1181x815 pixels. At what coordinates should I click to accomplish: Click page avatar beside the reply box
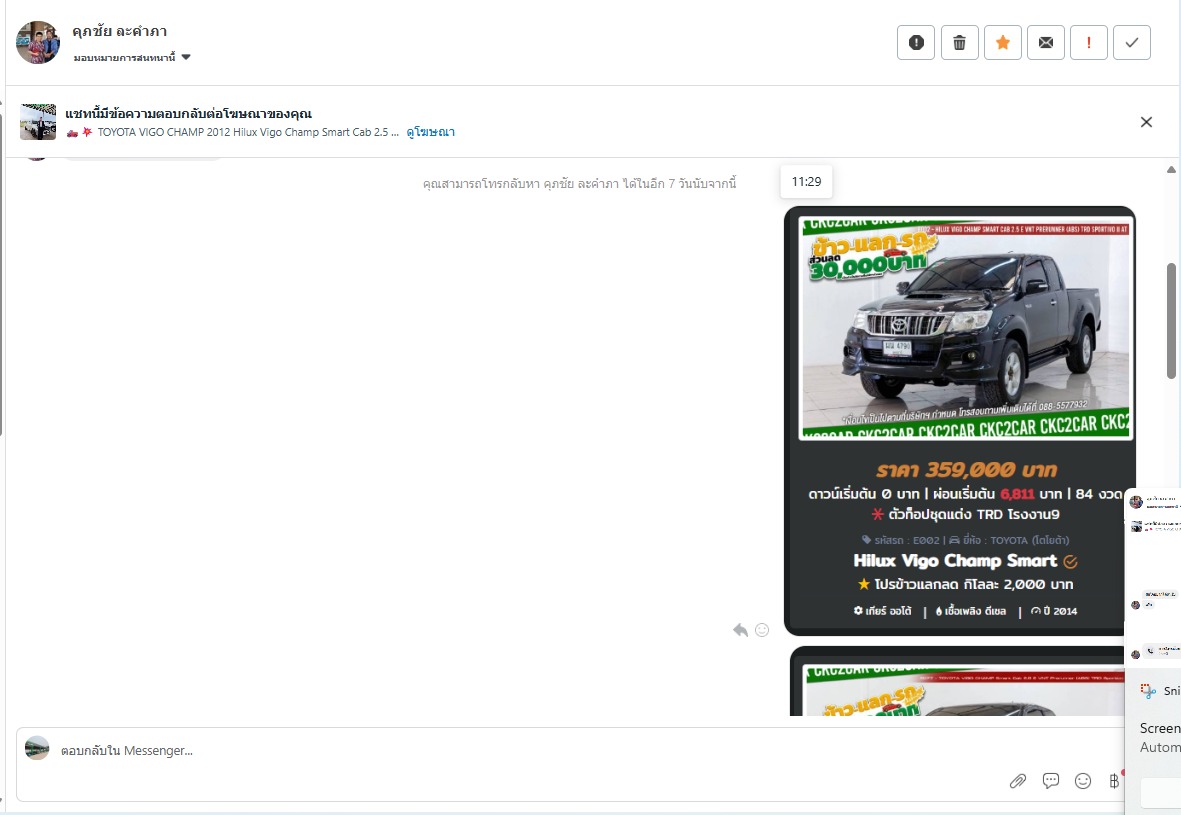[37, 748]
